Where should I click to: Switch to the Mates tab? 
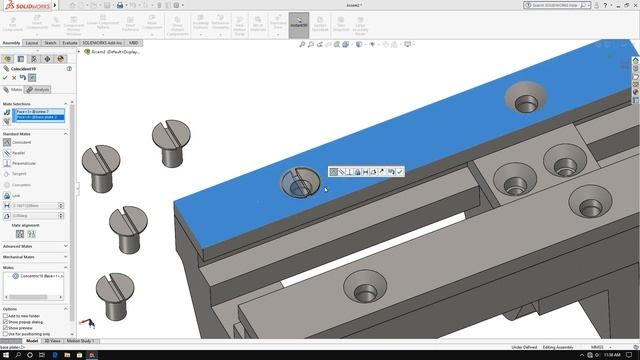(x=13, y=89)
